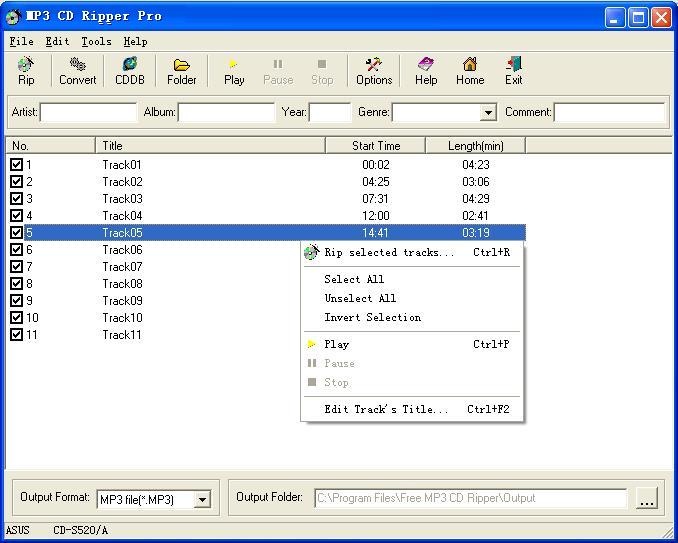Click the Exit toolbar icon
The image size is (678, 543).
coord(513,71)
